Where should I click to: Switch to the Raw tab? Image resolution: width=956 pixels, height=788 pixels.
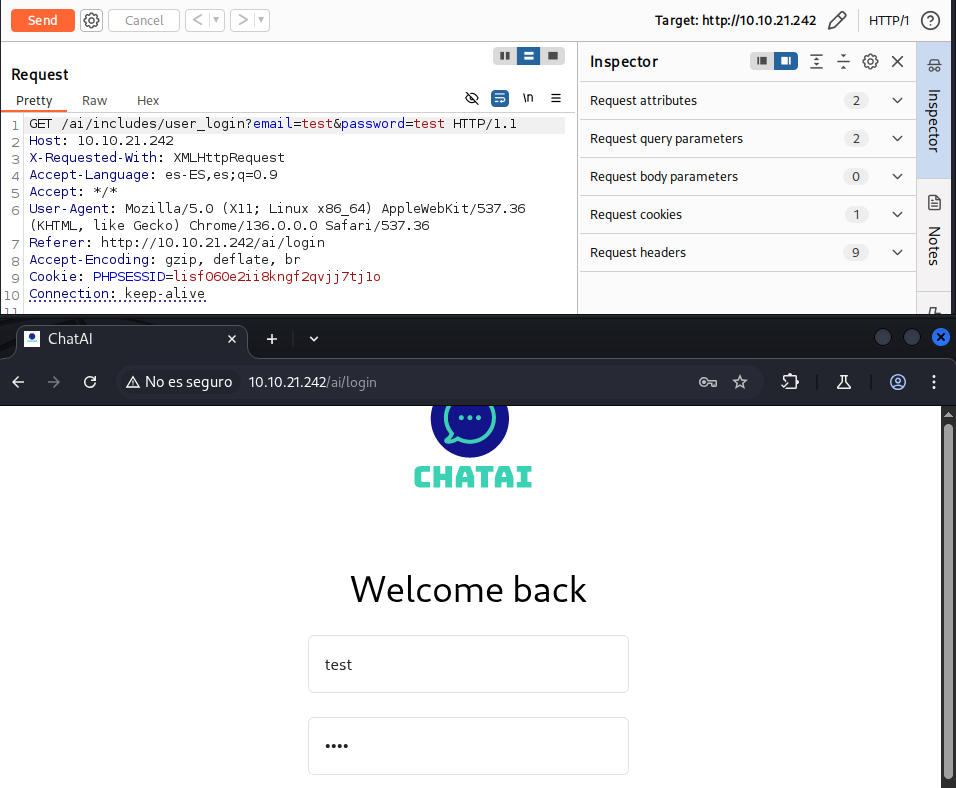tap(95, 101)
